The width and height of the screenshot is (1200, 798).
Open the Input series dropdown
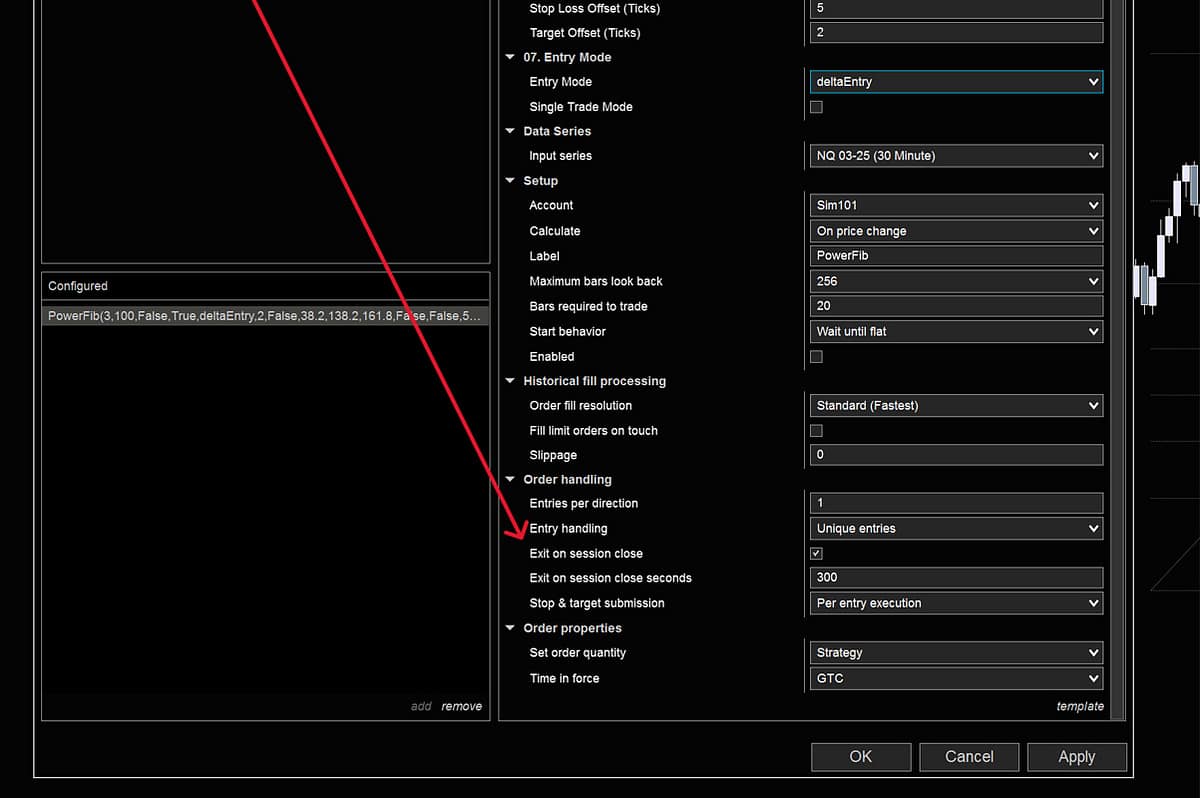click(x=954, y=156)
